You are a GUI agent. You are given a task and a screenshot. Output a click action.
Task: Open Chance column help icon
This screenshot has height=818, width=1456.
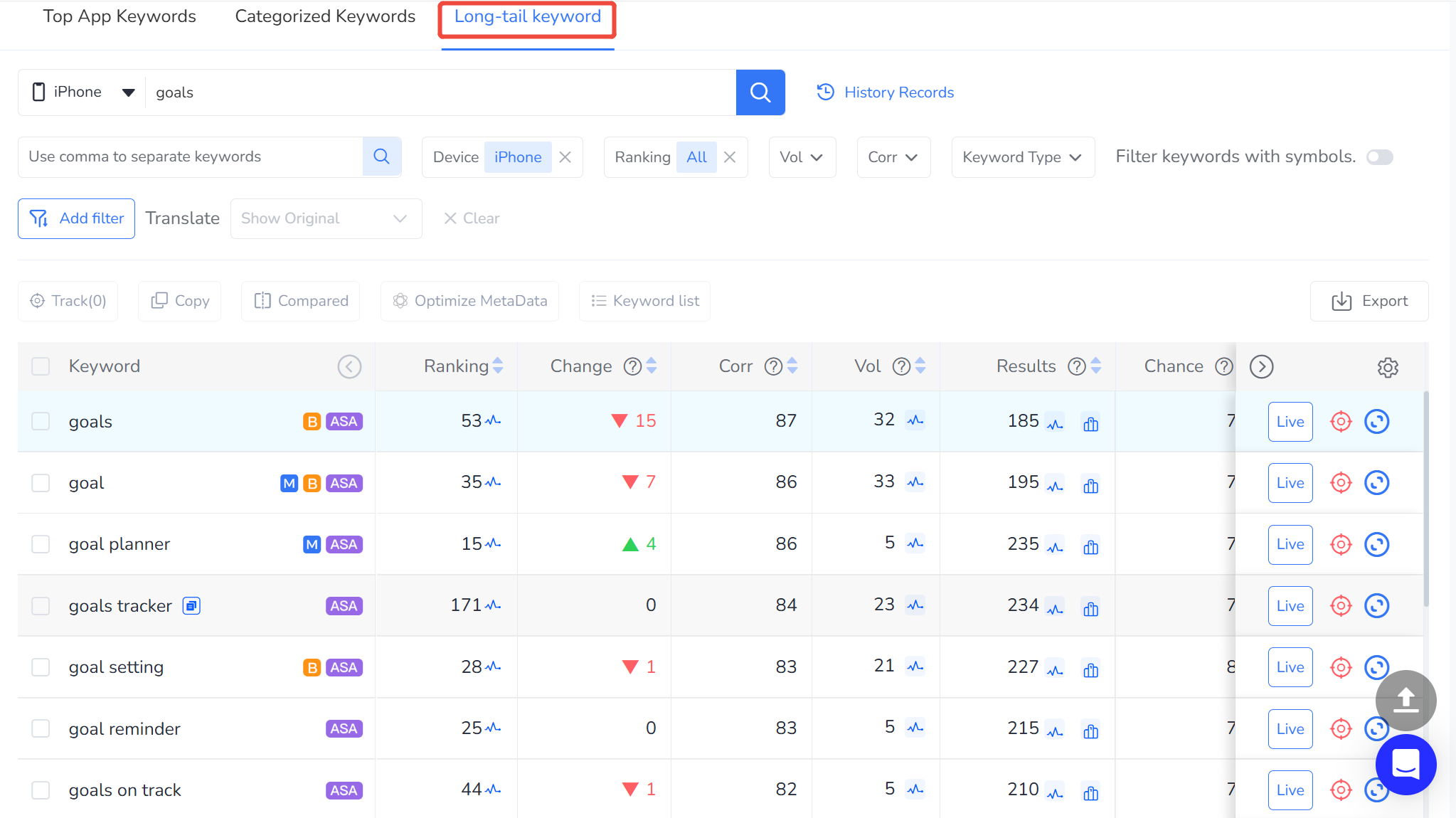click(1223, 366)
